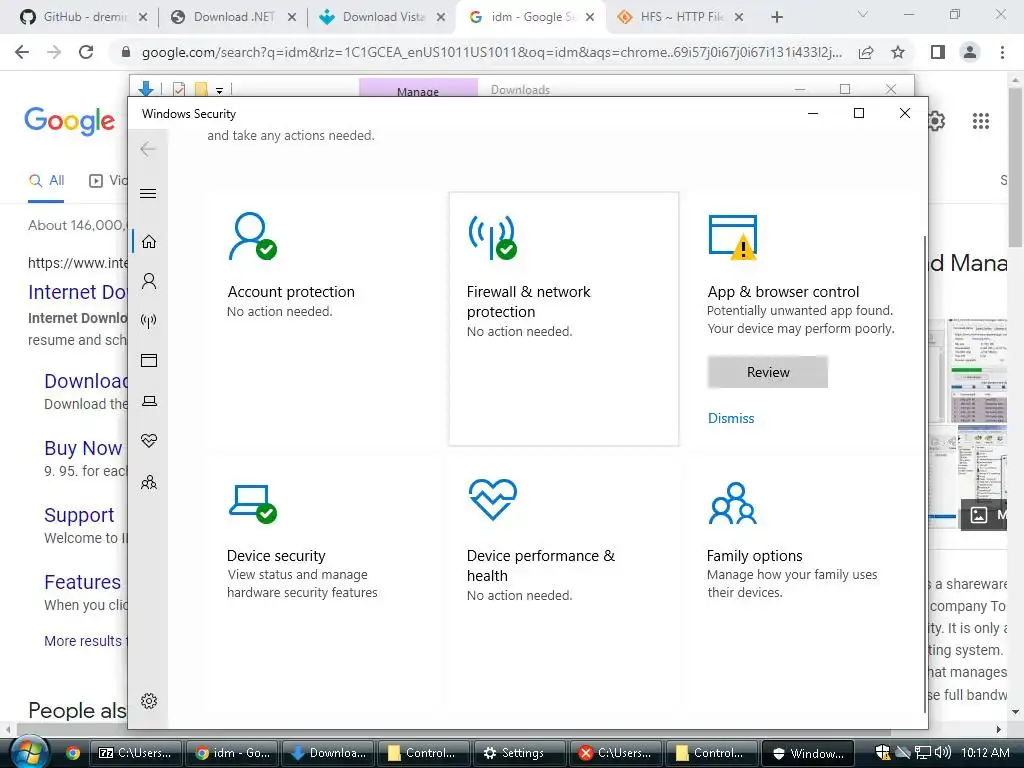Open the Internet Download search result link
1024x768 pixels.
tap(78, 292)
